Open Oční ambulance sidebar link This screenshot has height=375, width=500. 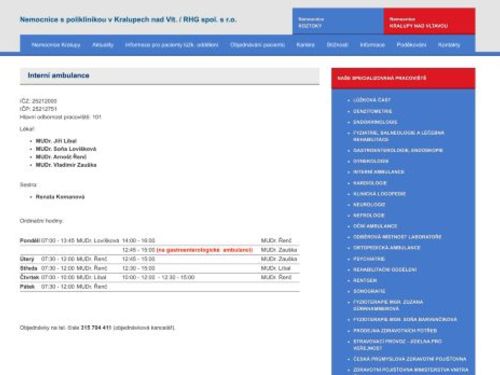click(375, 226)
